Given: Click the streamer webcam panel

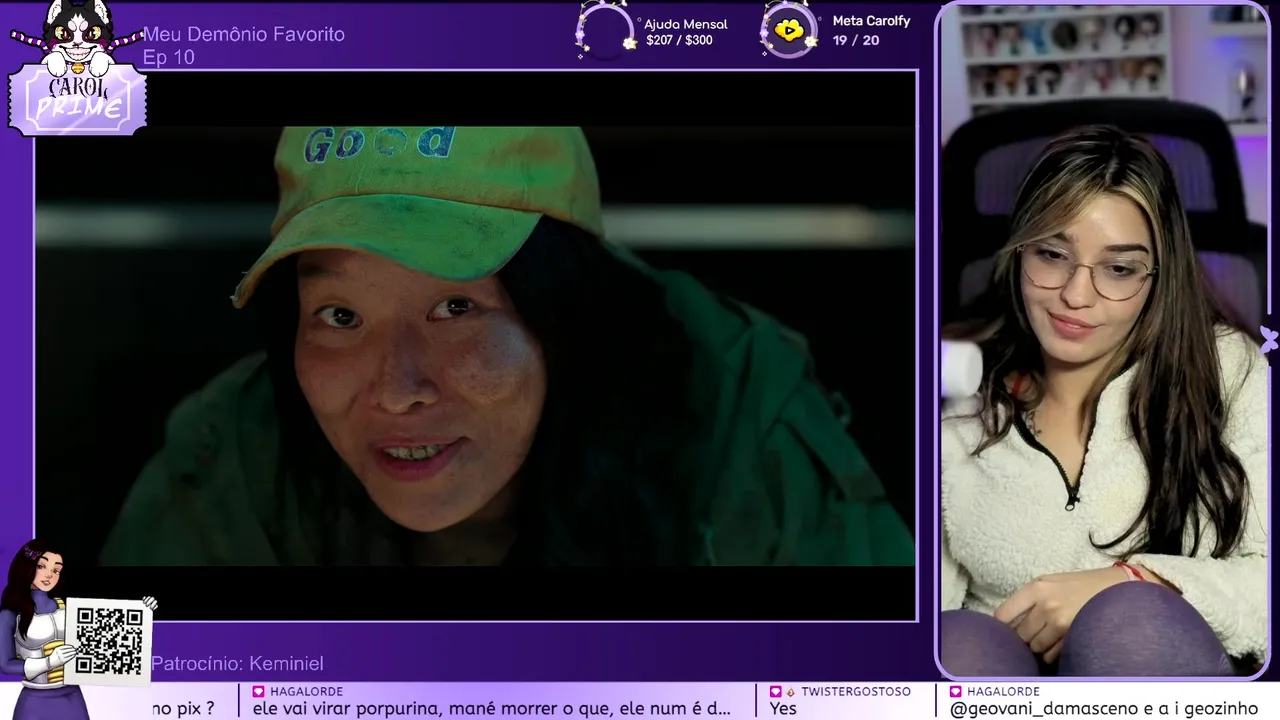Looking at the screenshot, I should 1105,340.
